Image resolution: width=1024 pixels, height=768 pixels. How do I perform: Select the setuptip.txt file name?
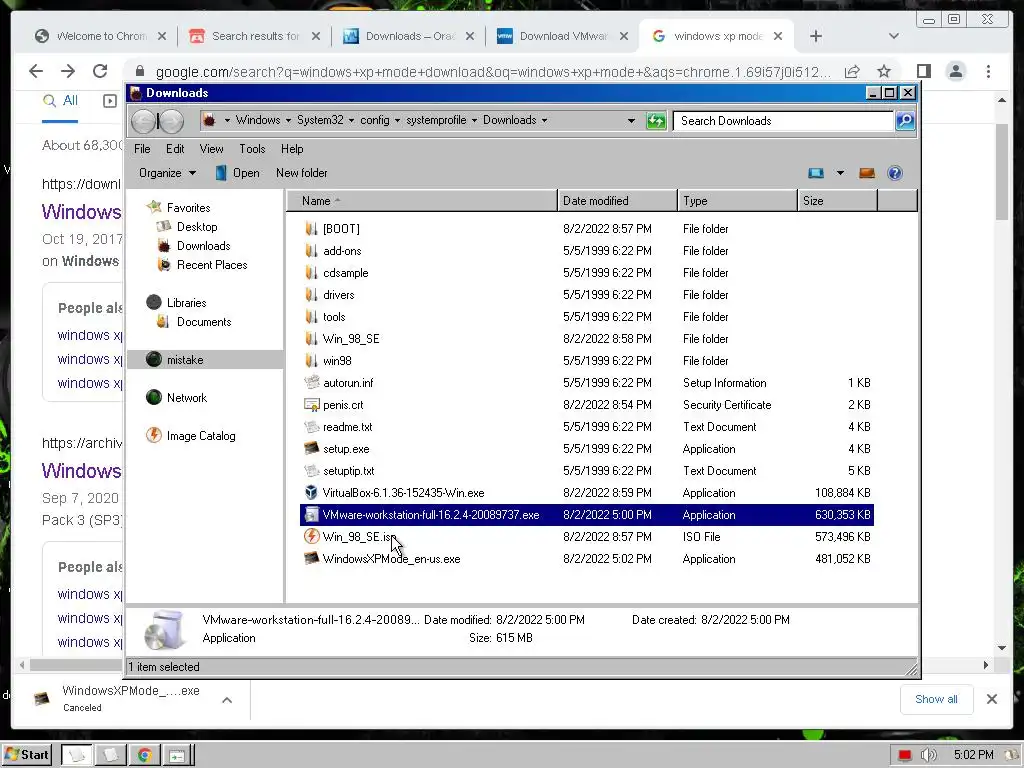click(x=349, y=471)
